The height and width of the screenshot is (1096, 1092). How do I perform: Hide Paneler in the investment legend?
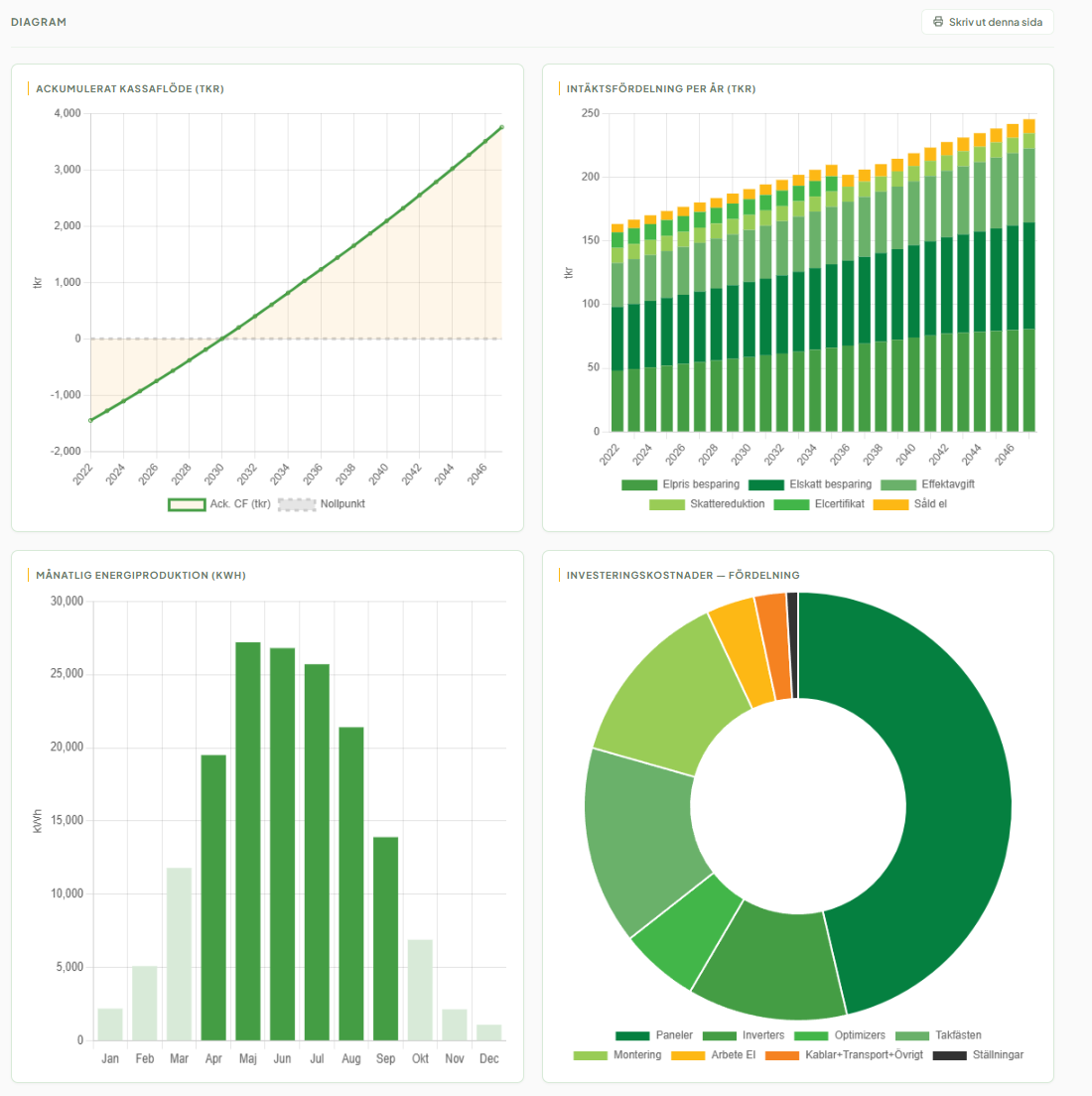point(654,1035)
